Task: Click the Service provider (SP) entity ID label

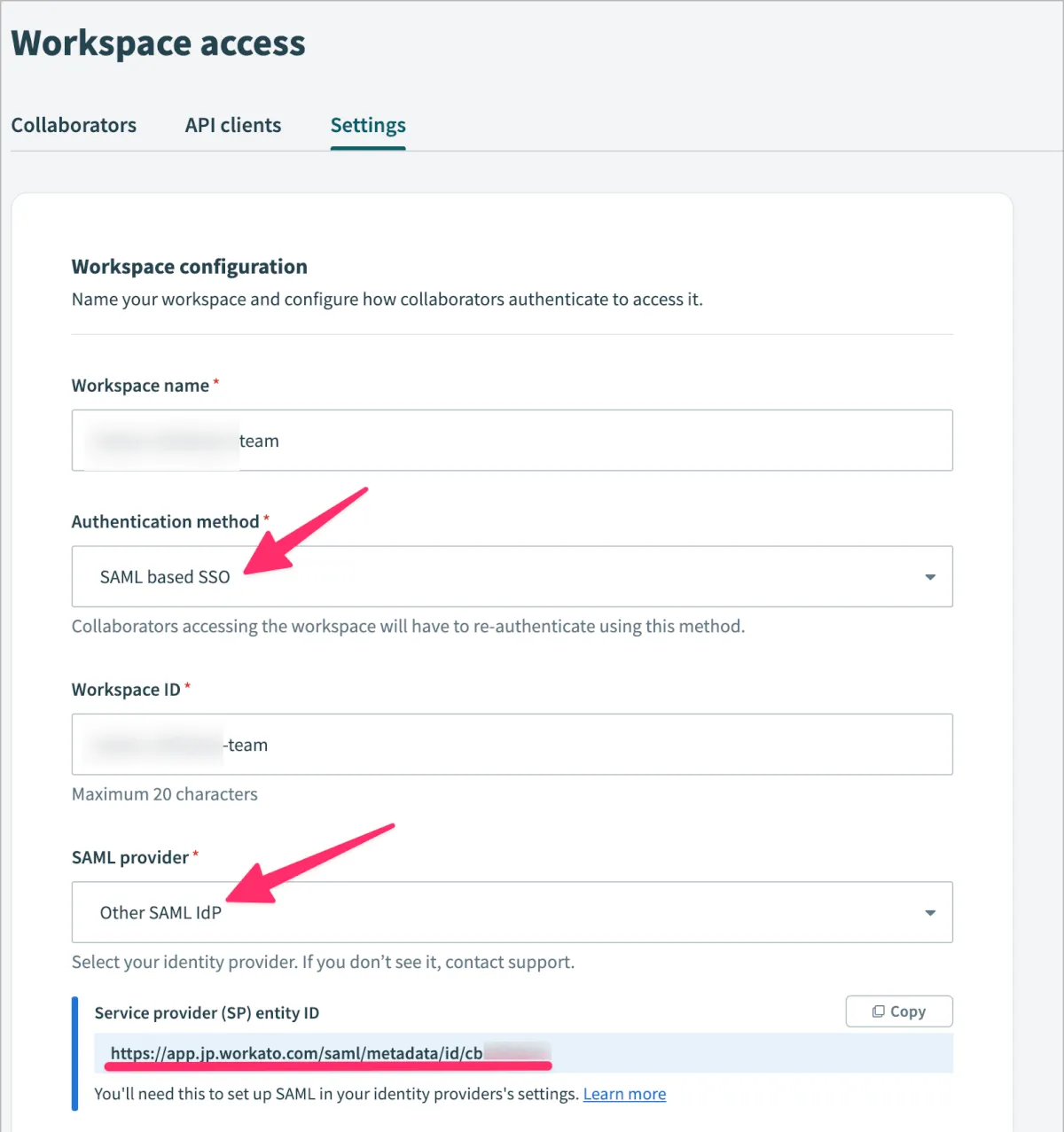Action: point(207,1013)
